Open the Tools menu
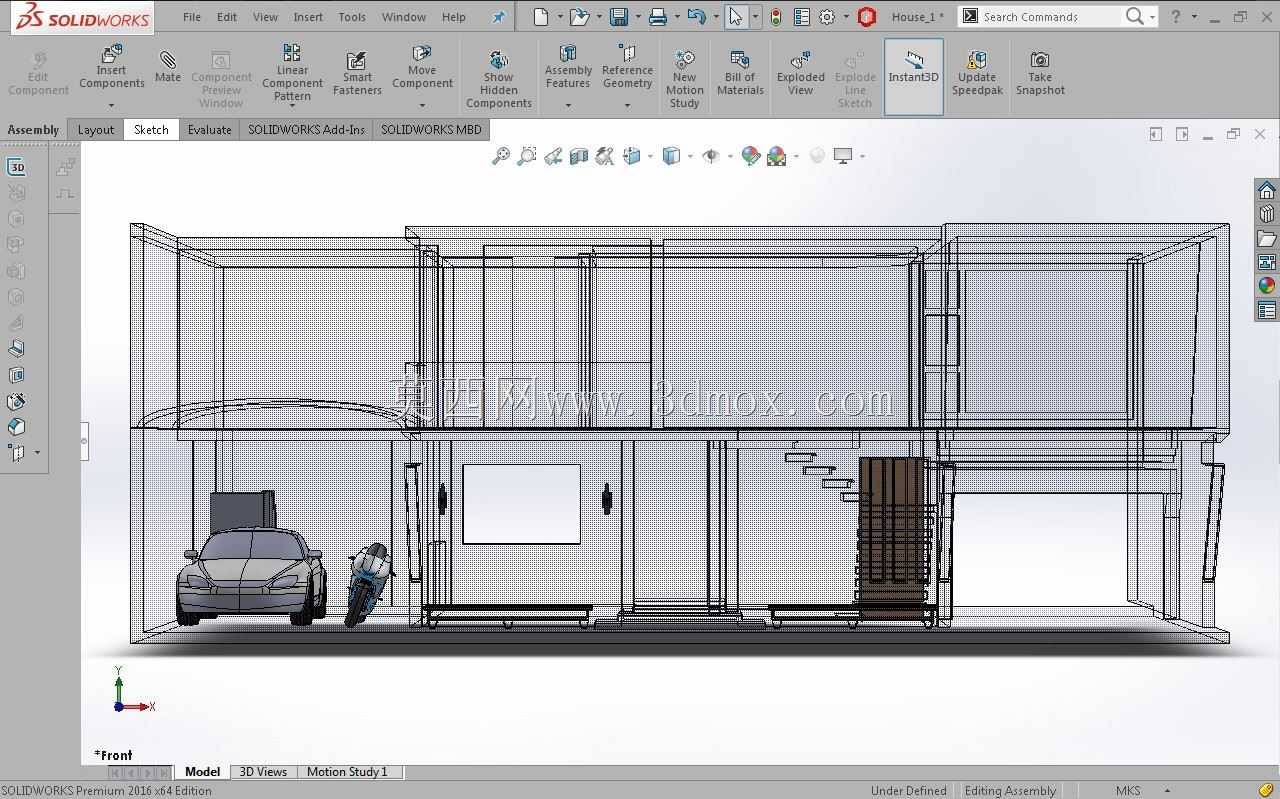This screenshot has width=1280, height=799. [x=352, y=17]
